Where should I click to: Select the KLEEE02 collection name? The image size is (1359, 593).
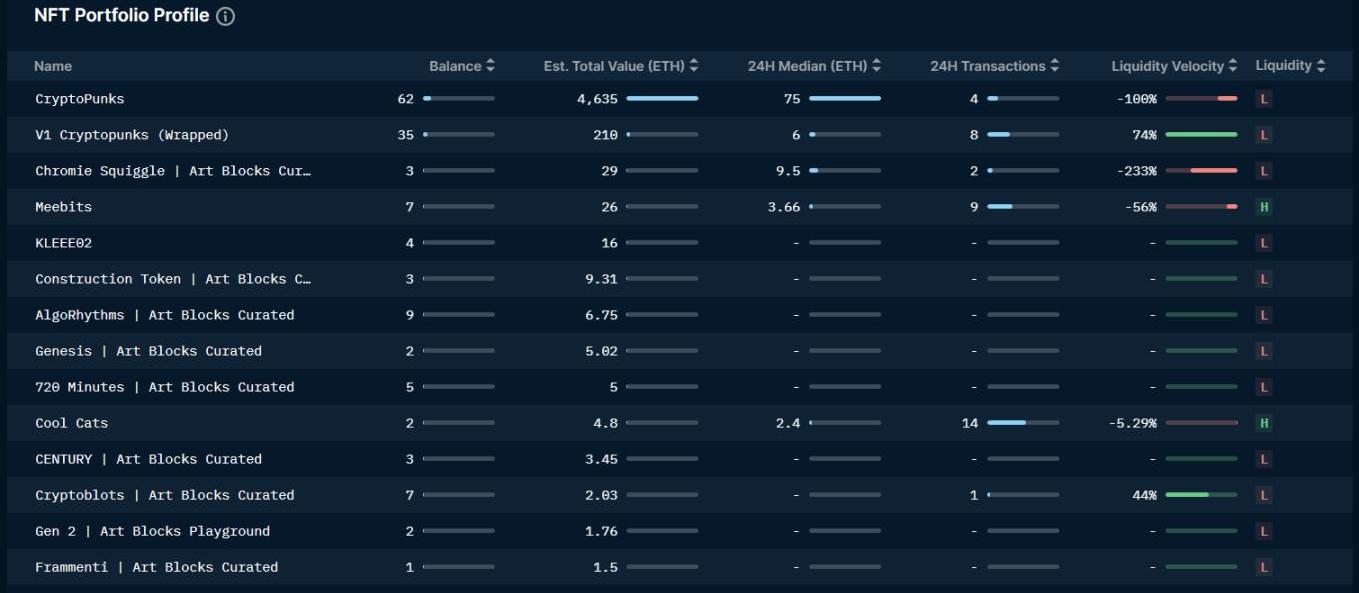point(63,243)
